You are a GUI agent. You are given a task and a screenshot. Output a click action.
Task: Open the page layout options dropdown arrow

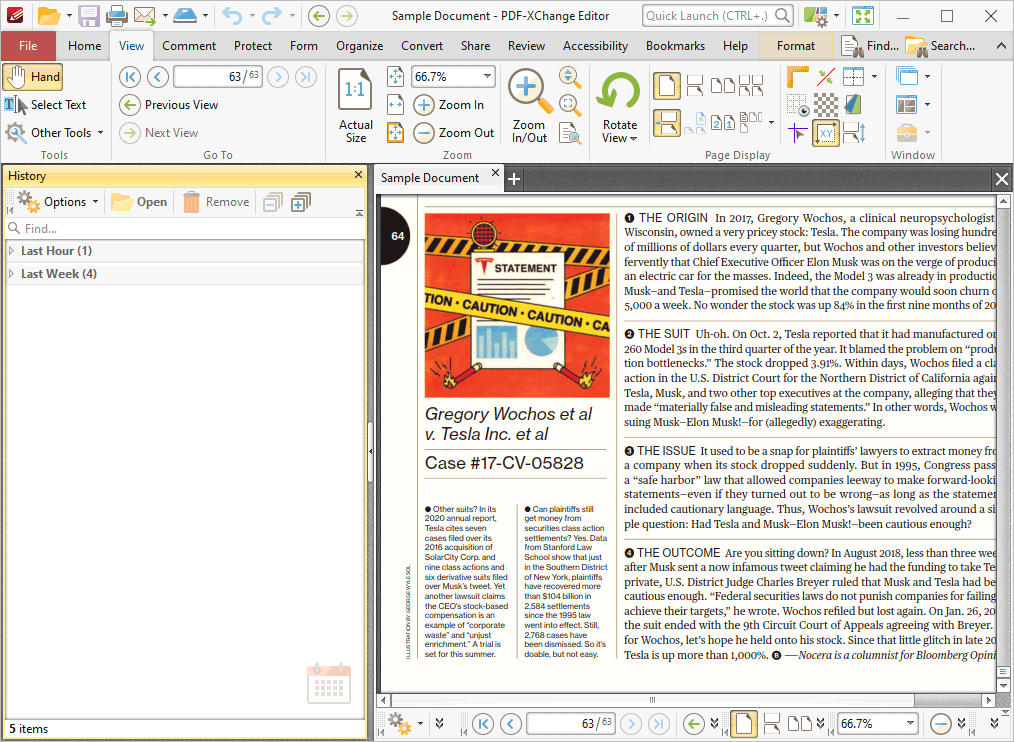(771, 122)
